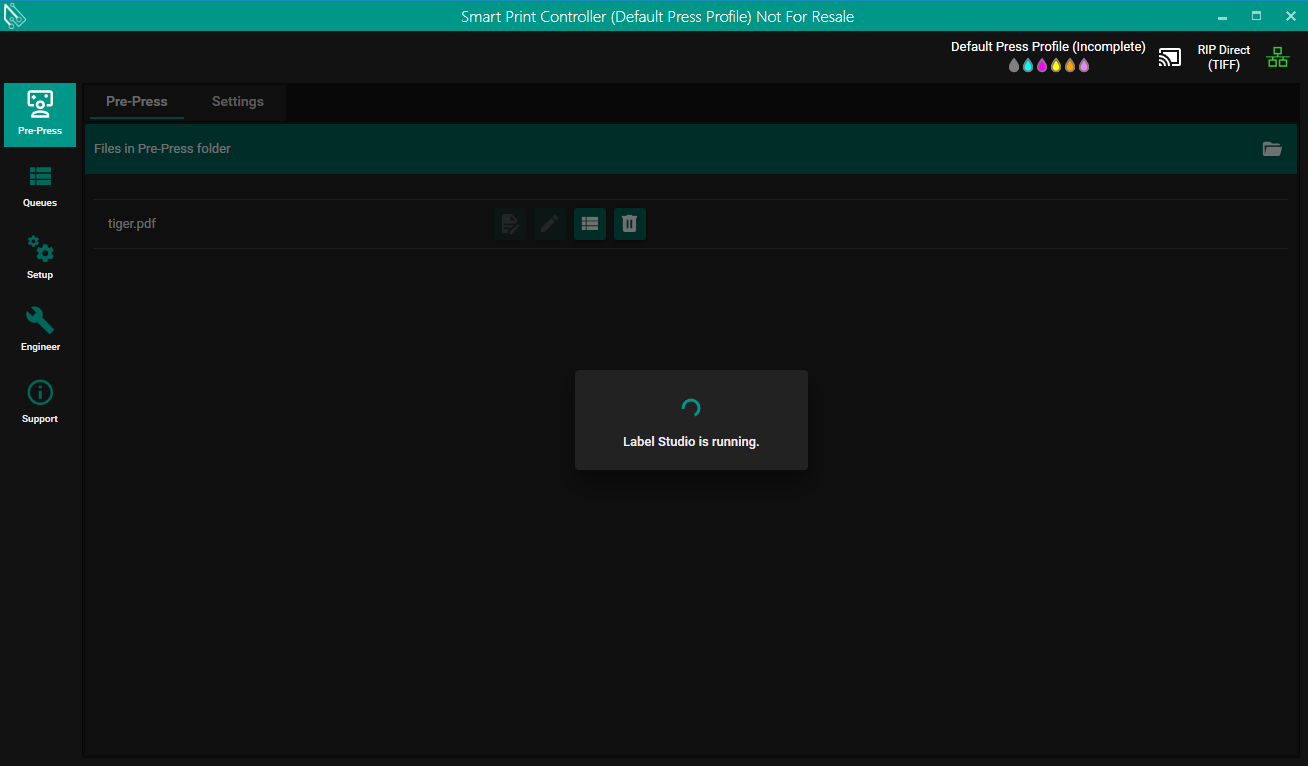1308x766 pixels.
Task: Select the Pre-Press sidebar icon
Action: click(x=40, y=114)
